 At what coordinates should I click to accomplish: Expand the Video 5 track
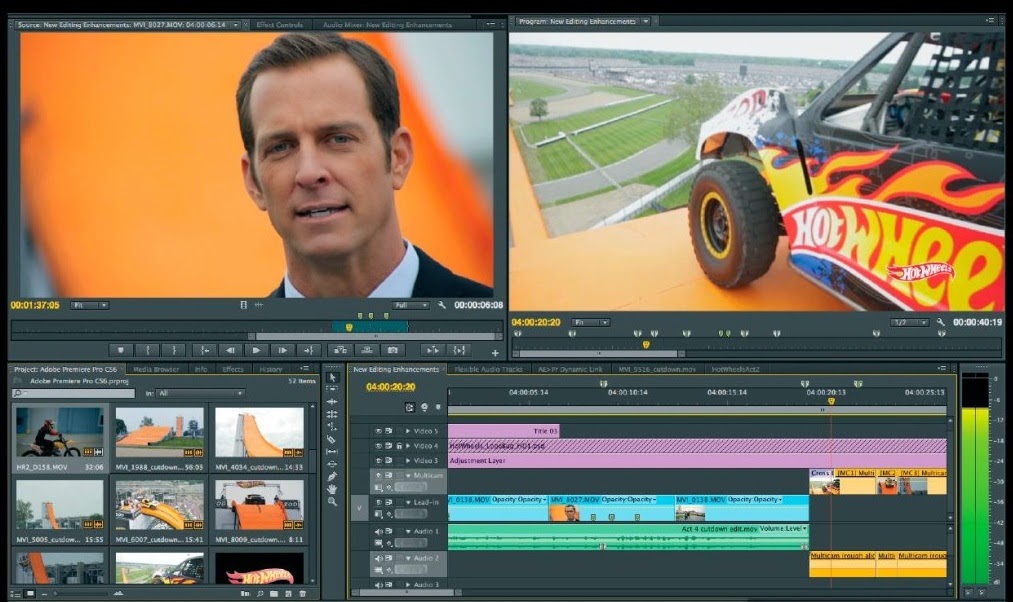[x=408, y=430]
